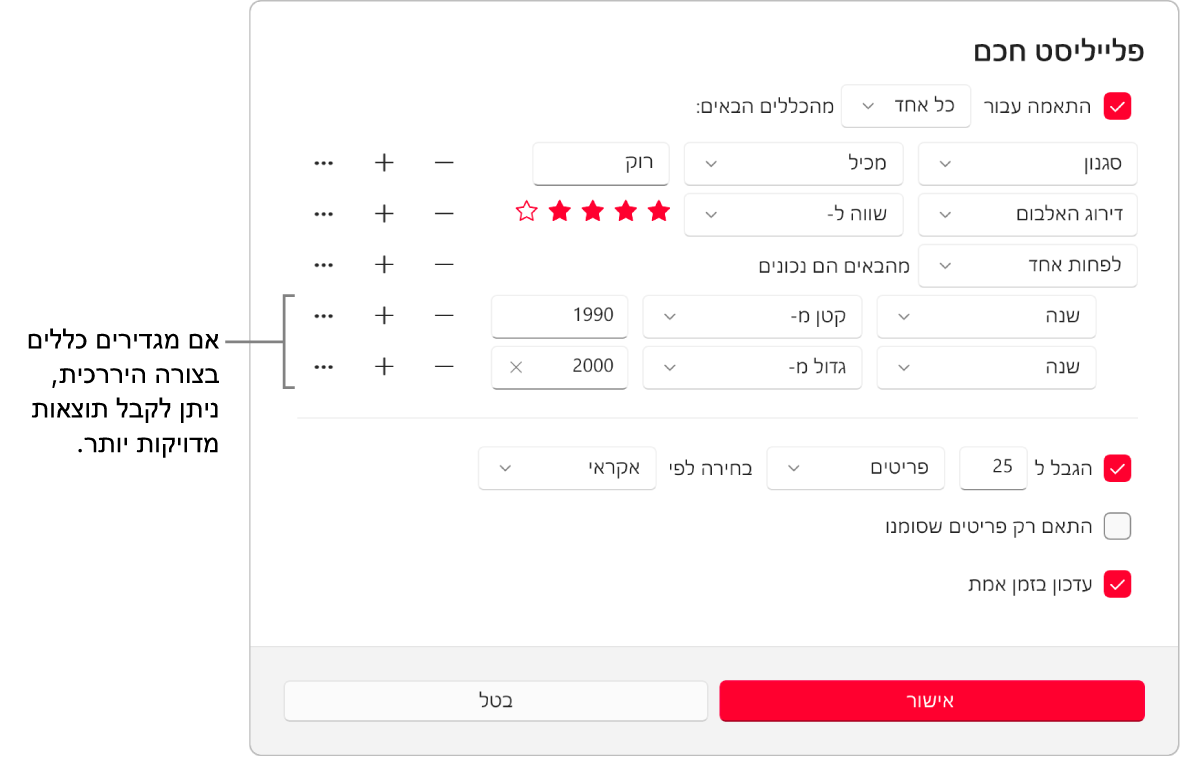Clear the year 2000 value with the X icon

point(515,367)
